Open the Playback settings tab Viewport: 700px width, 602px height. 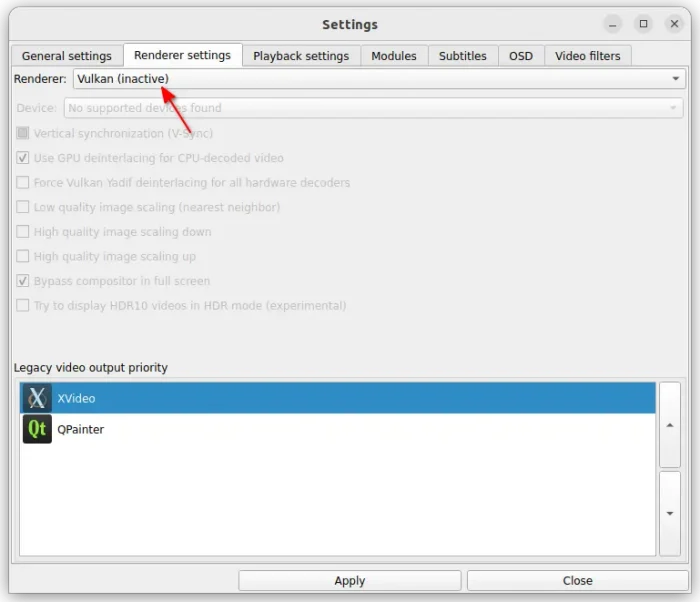301,56
